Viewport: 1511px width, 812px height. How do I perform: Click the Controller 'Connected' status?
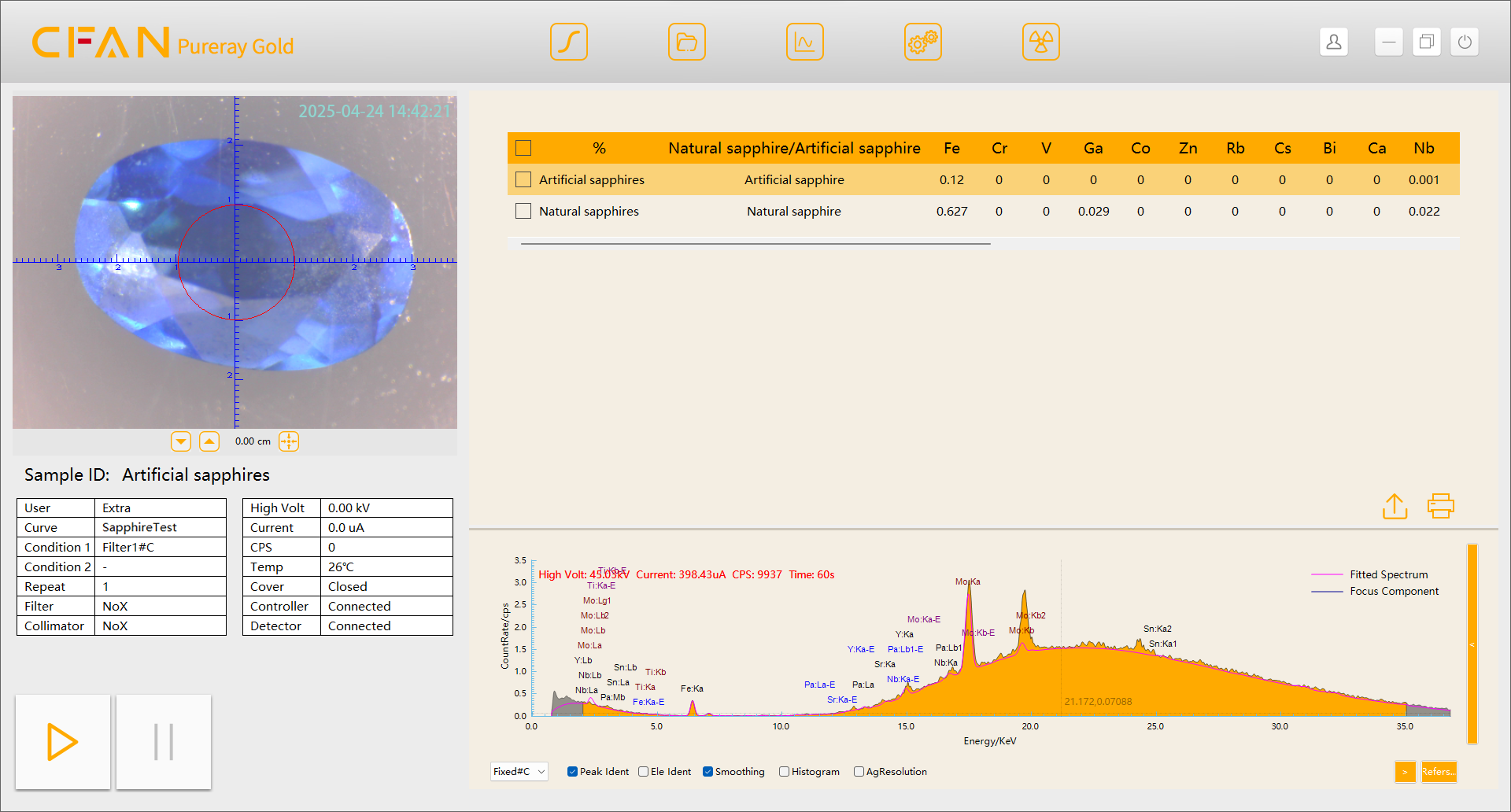pyautogui.click(x=359, y=606)
